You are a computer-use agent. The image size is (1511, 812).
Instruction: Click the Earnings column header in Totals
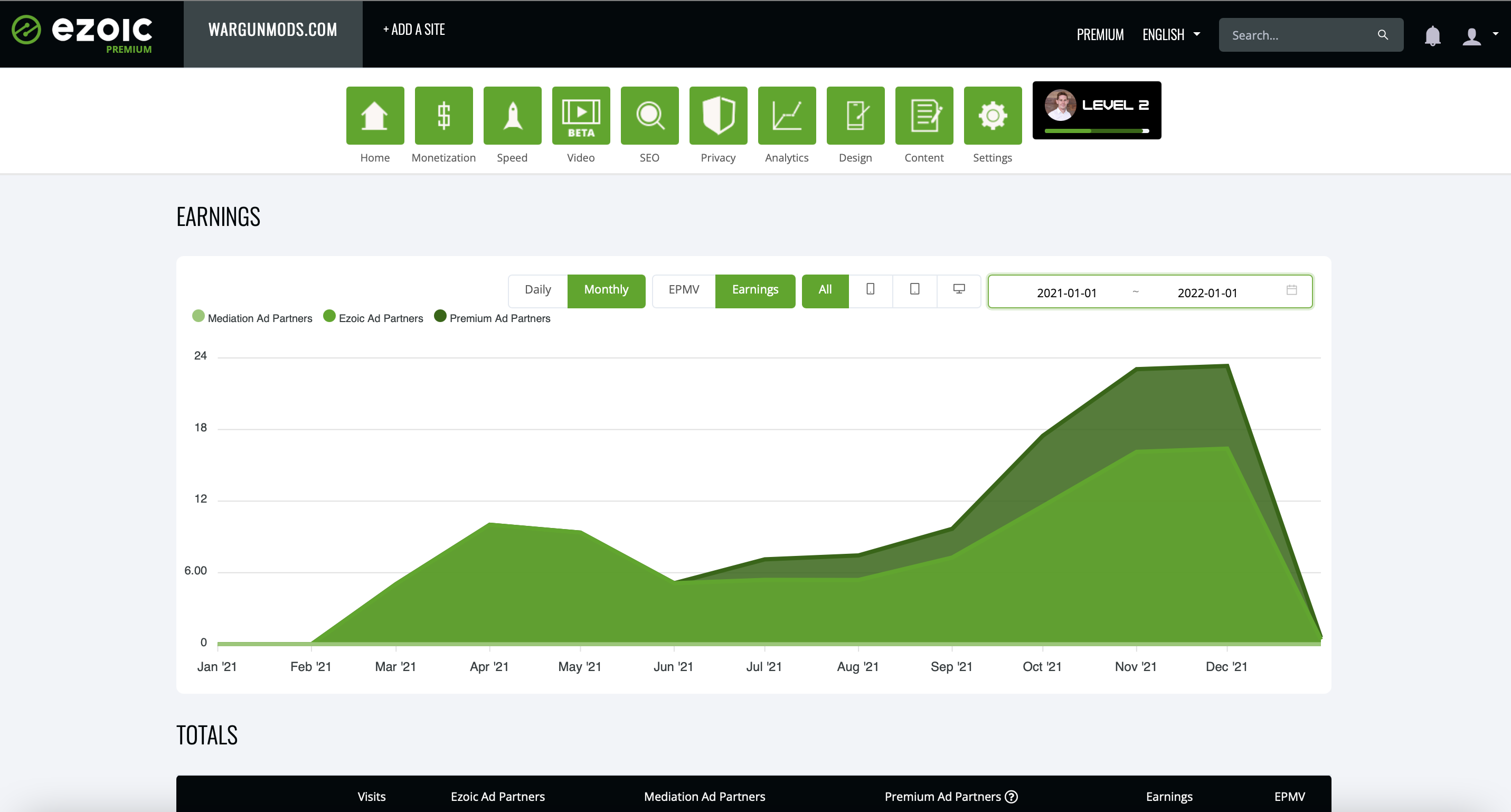(1169, 797)
